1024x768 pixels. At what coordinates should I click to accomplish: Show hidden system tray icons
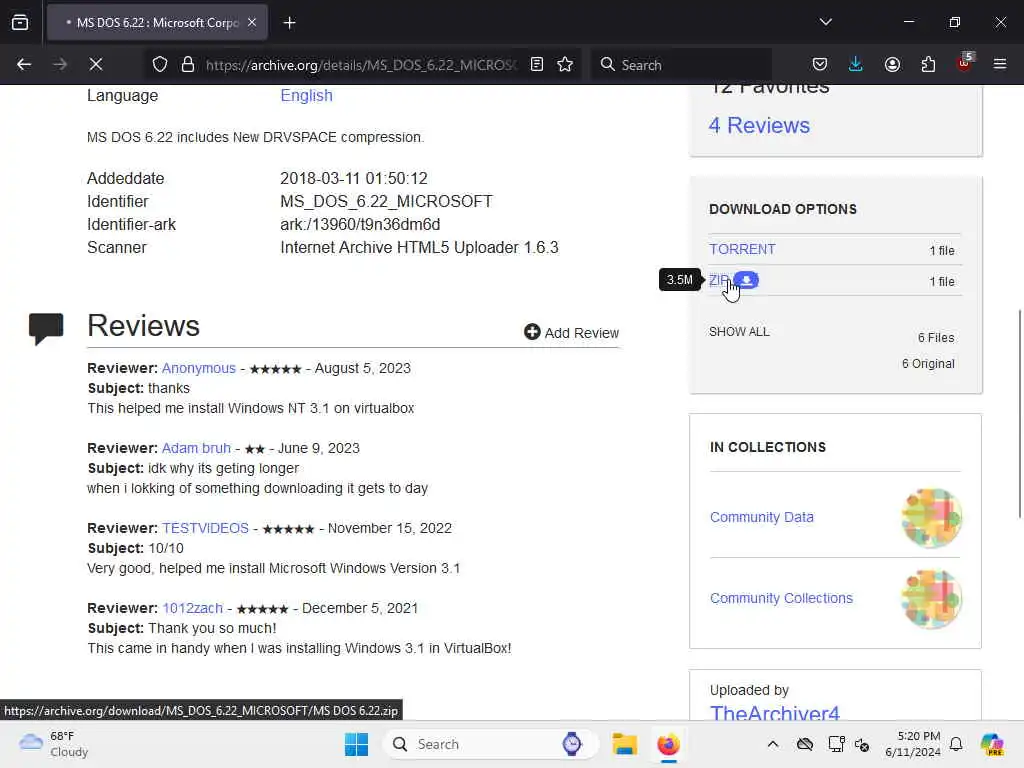[x=773, y=744]
